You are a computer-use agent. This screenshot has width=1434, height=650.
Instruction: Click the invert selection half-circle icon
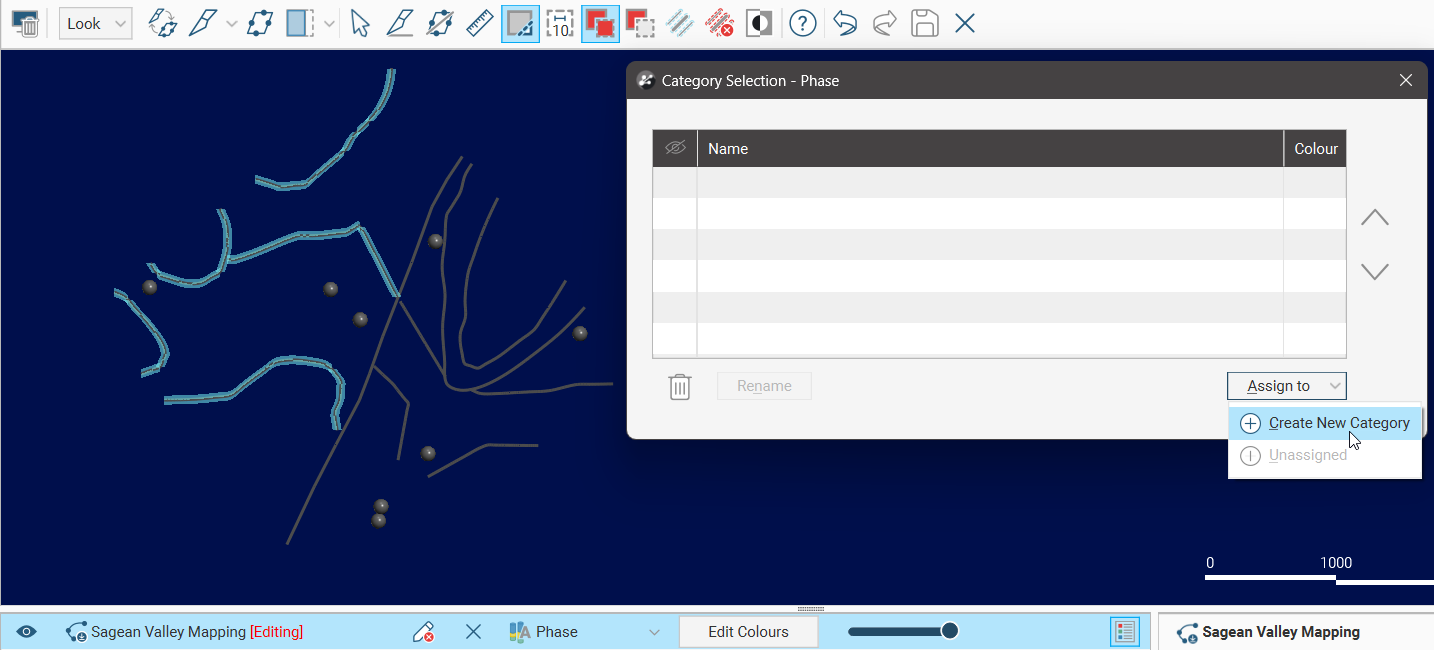pos(759,24)
